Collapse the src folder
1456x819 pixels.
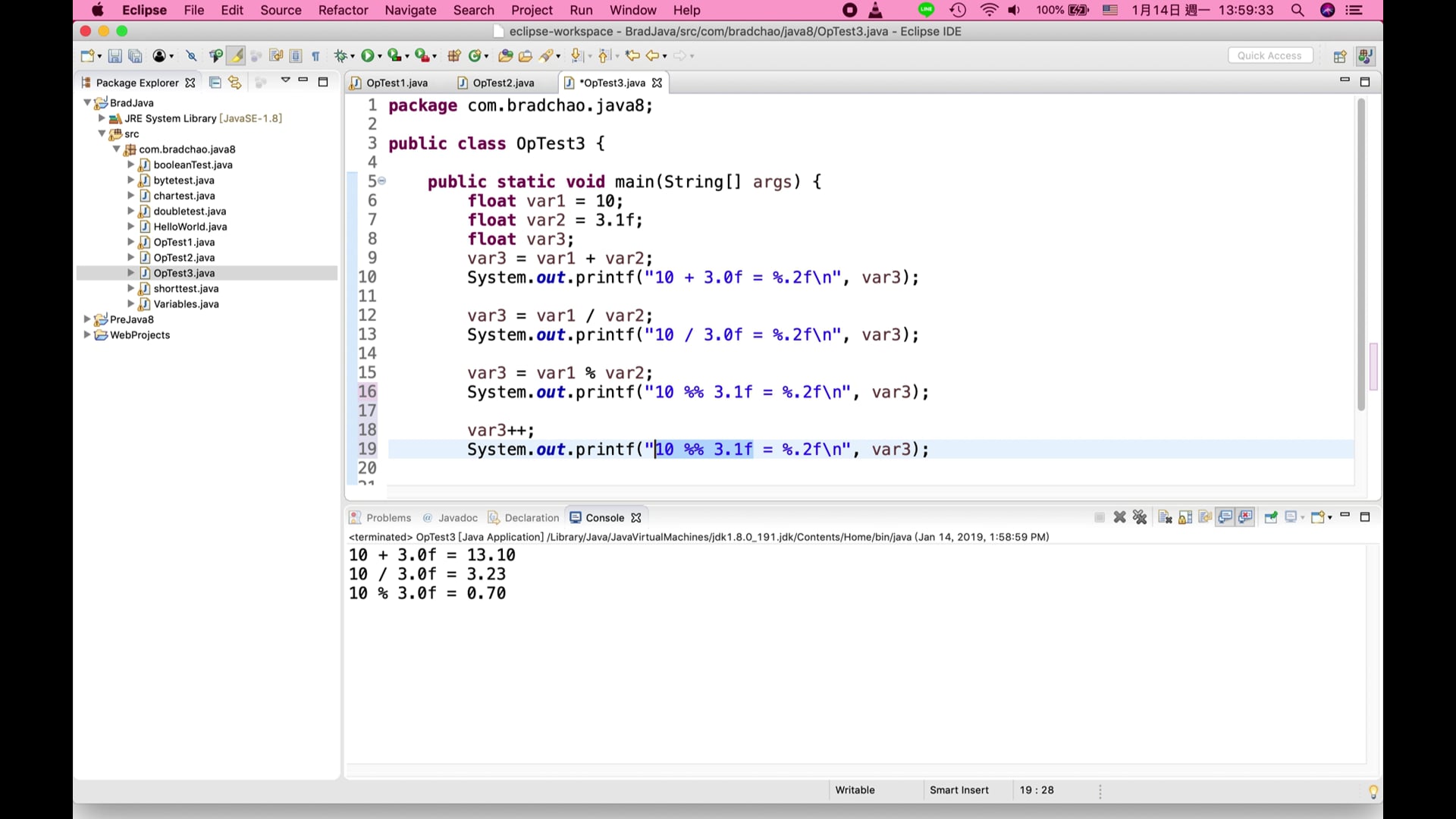pyautogui.click(x=102, y=134)
